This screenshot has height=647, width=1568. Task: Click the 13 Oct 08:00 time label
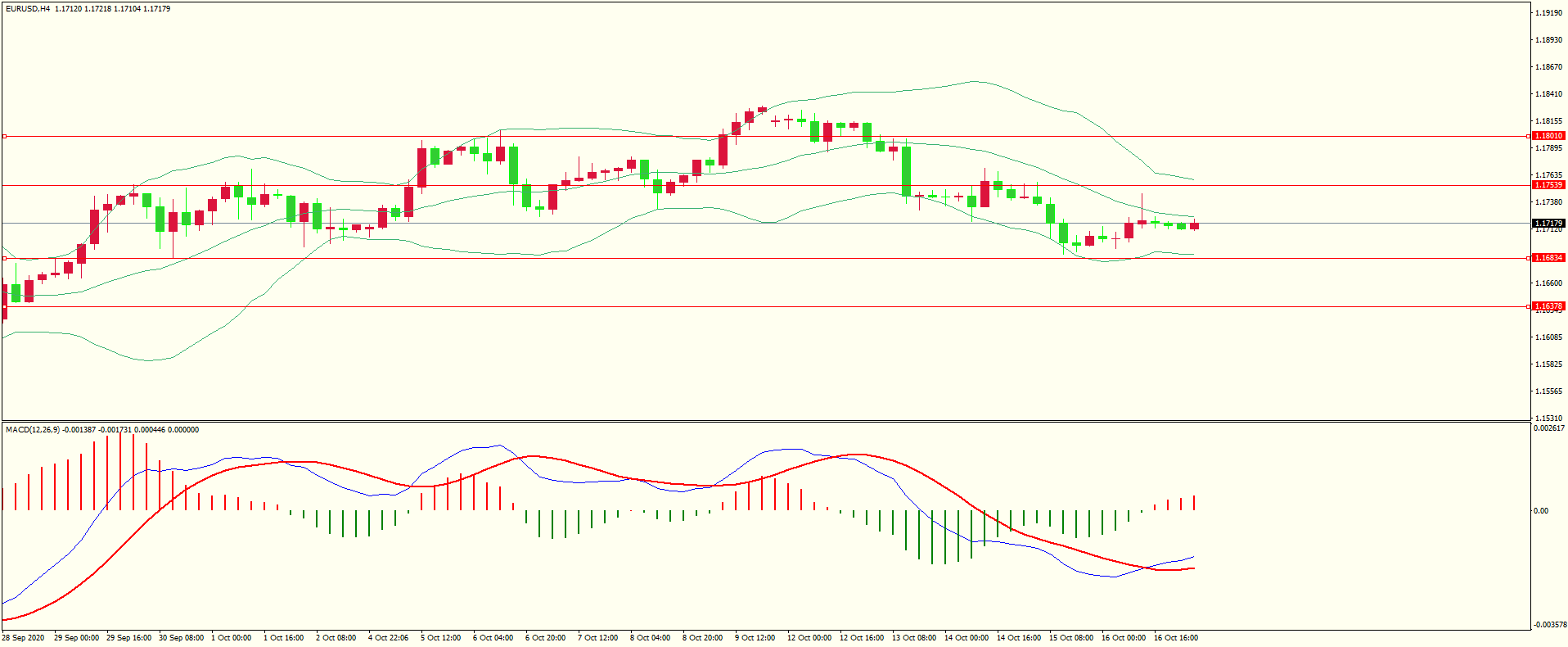913,638
